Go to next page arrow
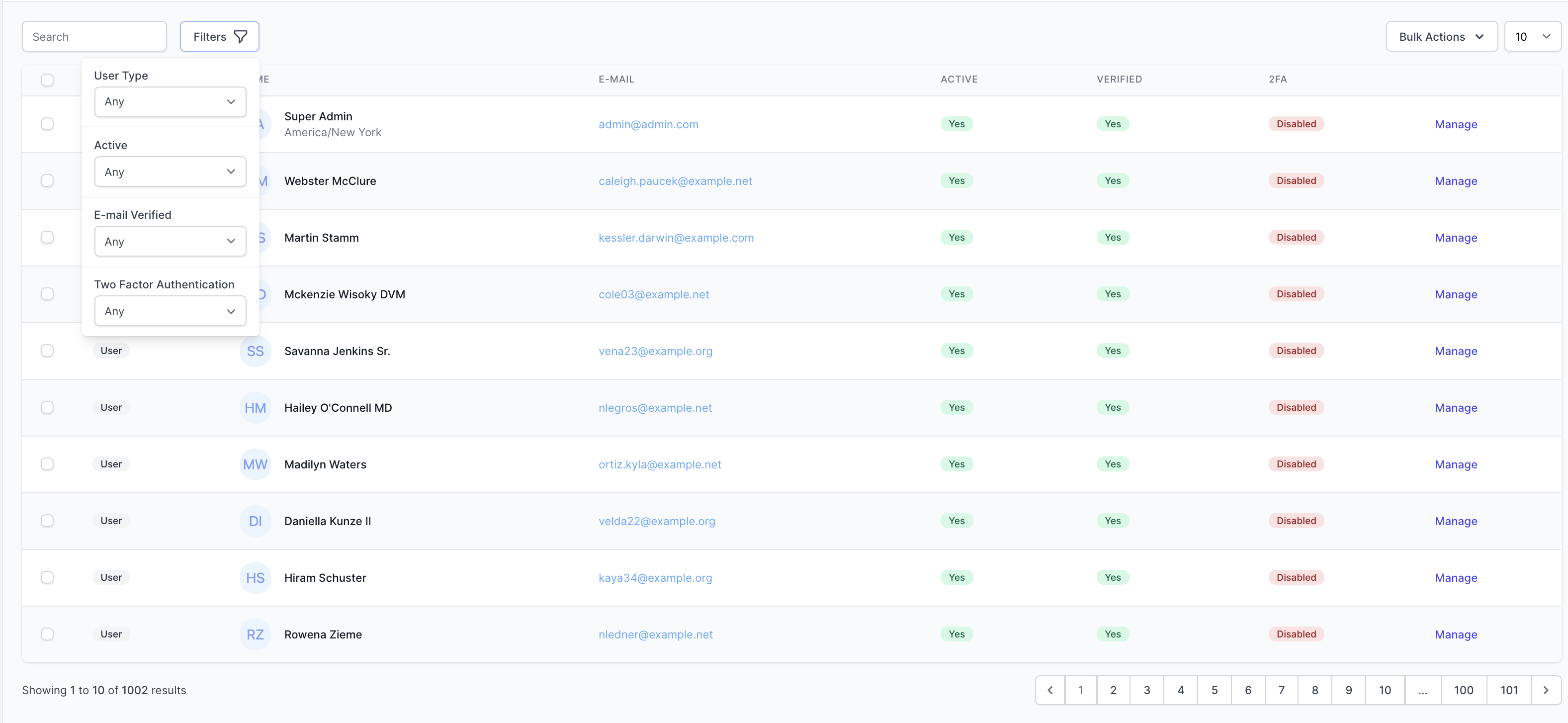 coord(1546,690)
